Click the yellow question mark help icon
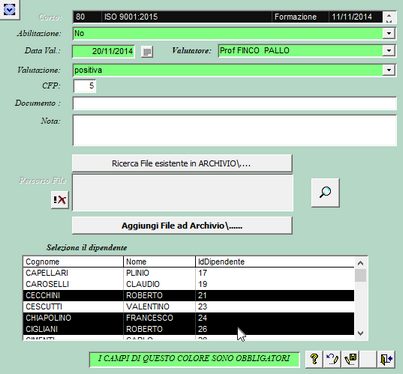The width and height of the screenshot is (403, 374). (314, 359)
